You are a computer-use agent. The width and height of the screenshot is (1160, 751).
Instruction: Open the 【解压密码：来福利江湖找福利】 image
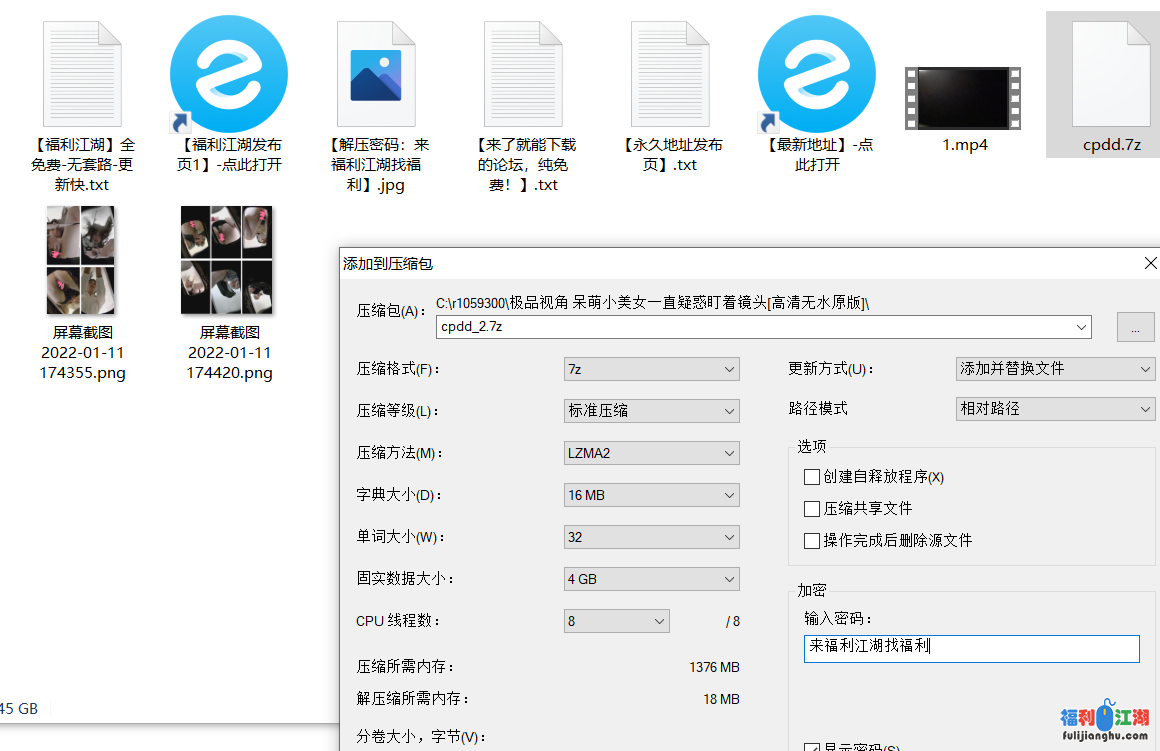pyautogui.click(x=375, y=75)
